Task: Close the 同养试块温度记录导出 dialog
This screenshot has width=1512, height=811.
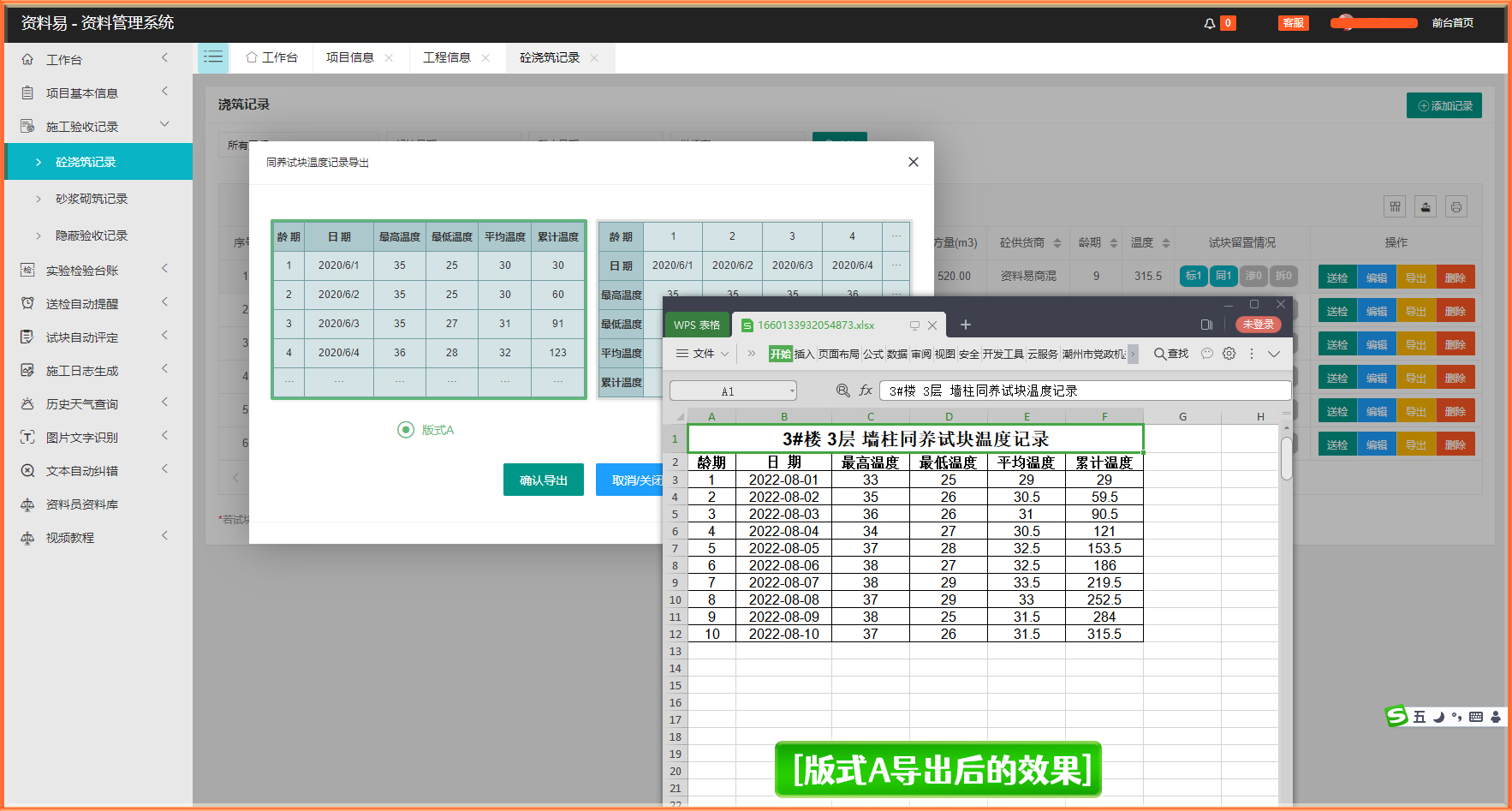Action: tap(914, 162)
